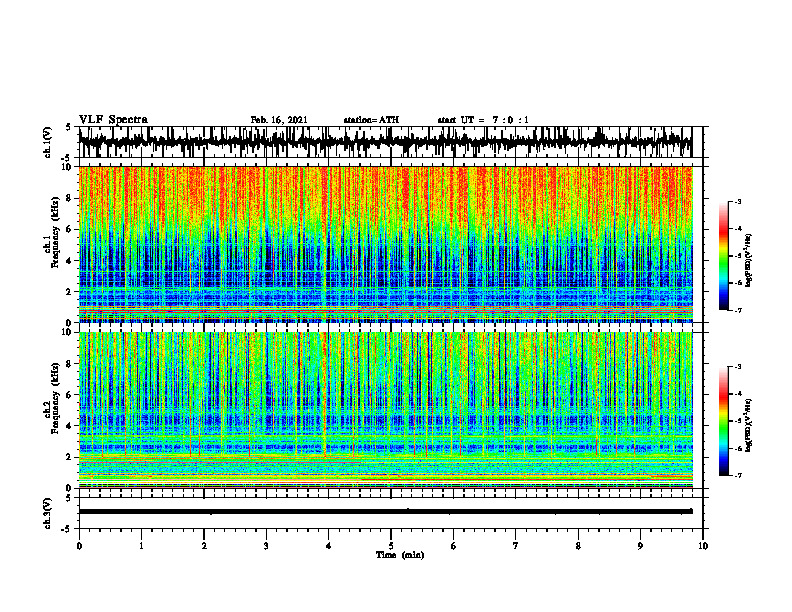The image size is (792, 612).
Task: Click the time axis tick label "2"
Action: 204,546
